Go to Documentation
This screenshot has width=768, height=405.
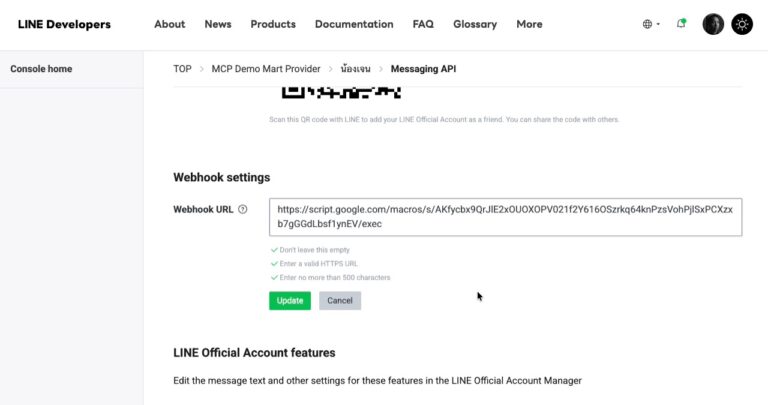pos(354,24)
